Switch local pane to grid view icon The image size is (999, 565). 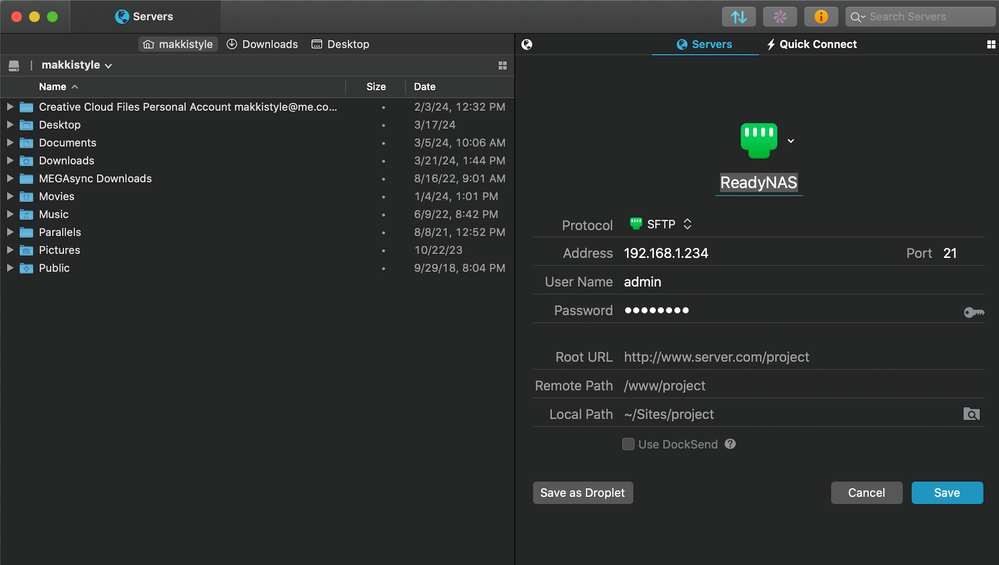tap(502, 65)
